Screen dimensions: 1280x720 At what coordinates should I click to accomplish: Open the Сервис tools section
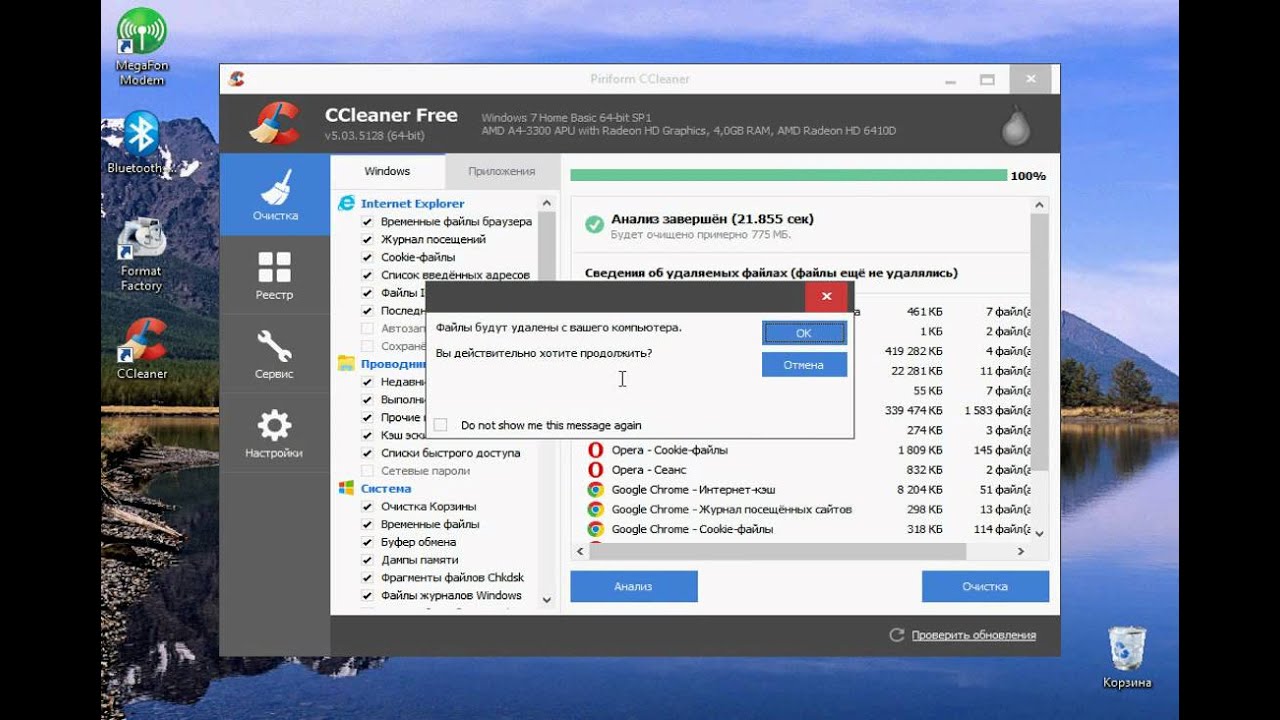274,354
